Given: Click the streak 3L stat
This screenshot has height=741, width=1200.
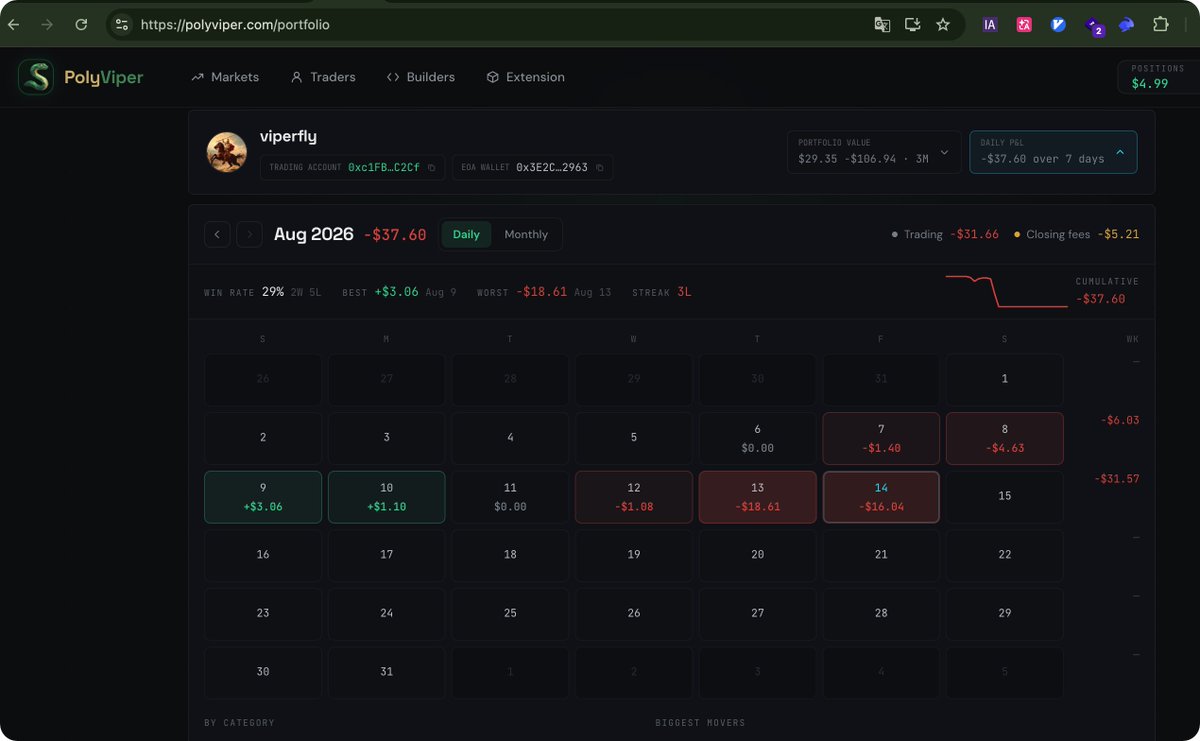Looking at the screenshot, I should click(x=661, y=292).
